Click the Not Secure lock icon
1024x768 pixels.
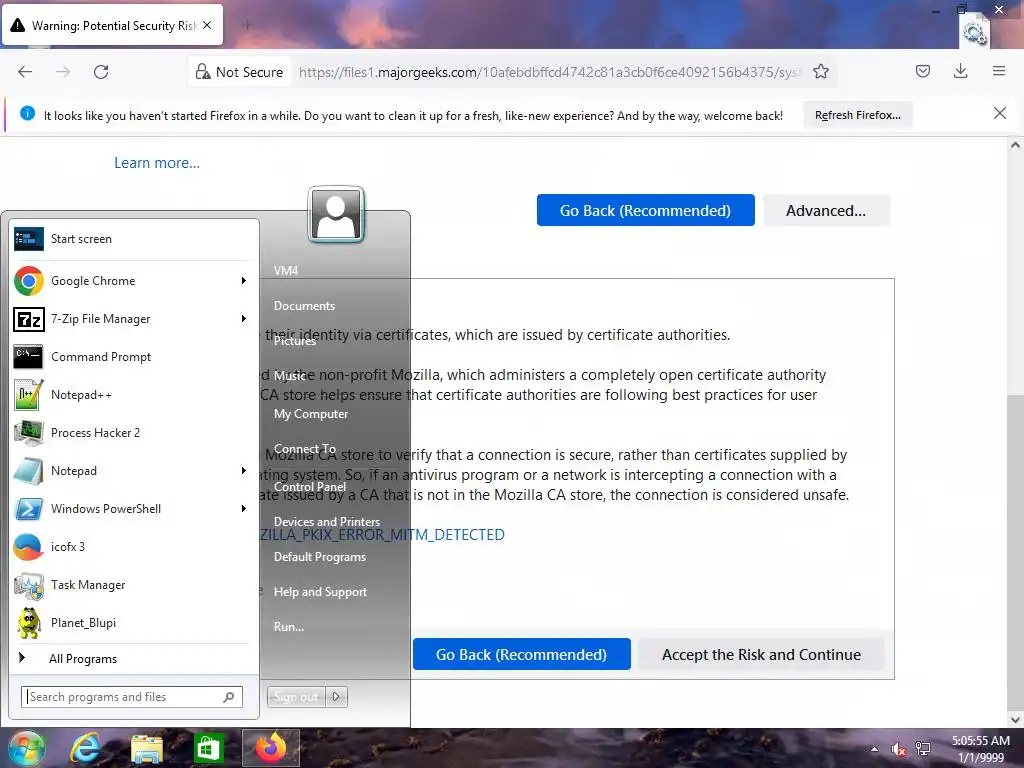203,72
